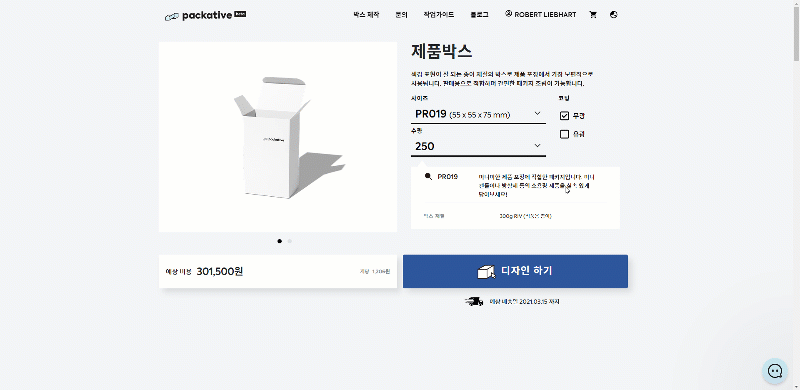Image resolution: width=800 pixels, height=390 pixels.
Task: Enable the unchecked 유광 checkbox
Action: (564, 134)
